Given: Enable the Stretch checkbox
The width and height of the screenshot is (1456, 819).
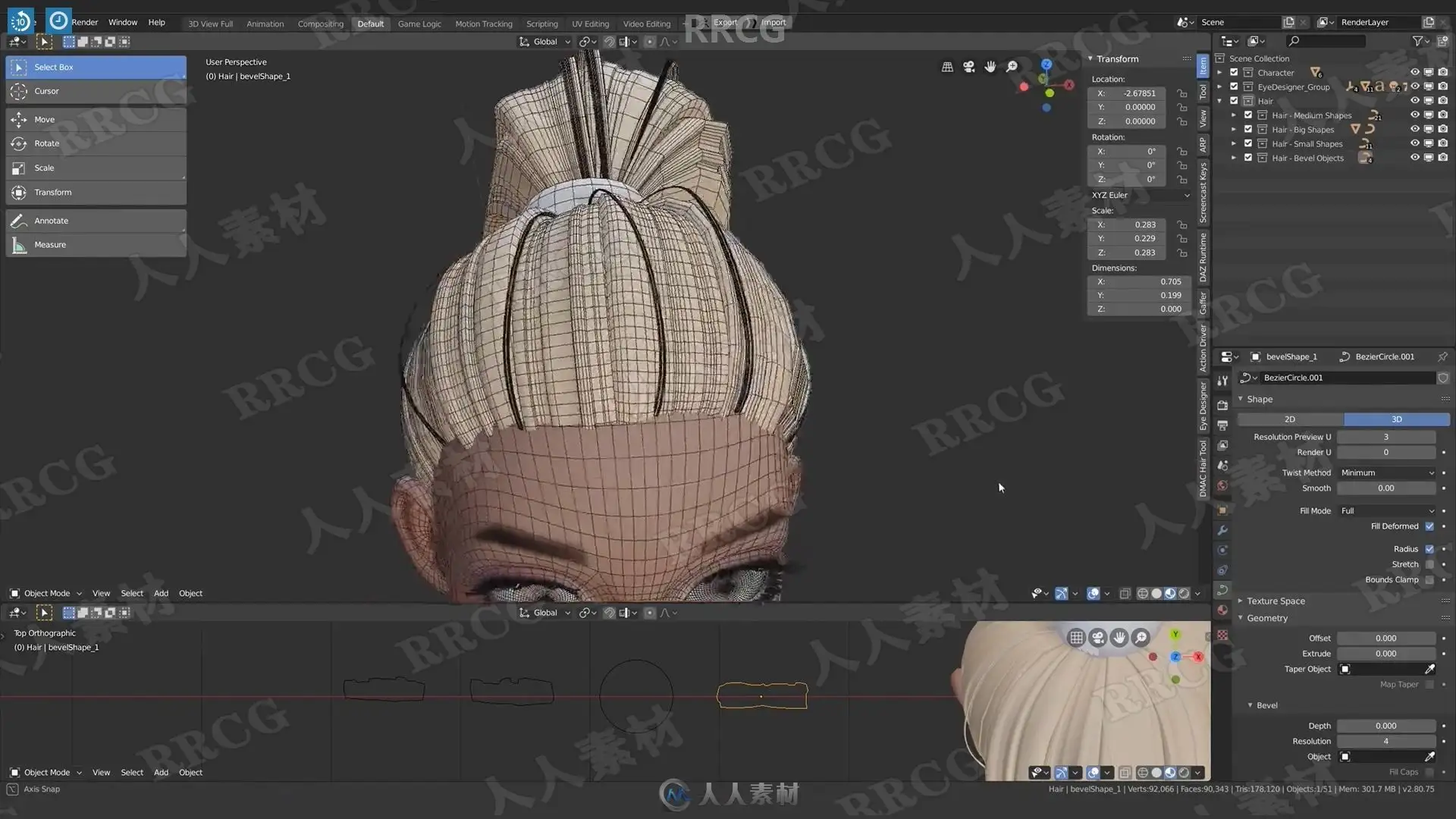Looking at the screenshot, I should pos(1429,564).
